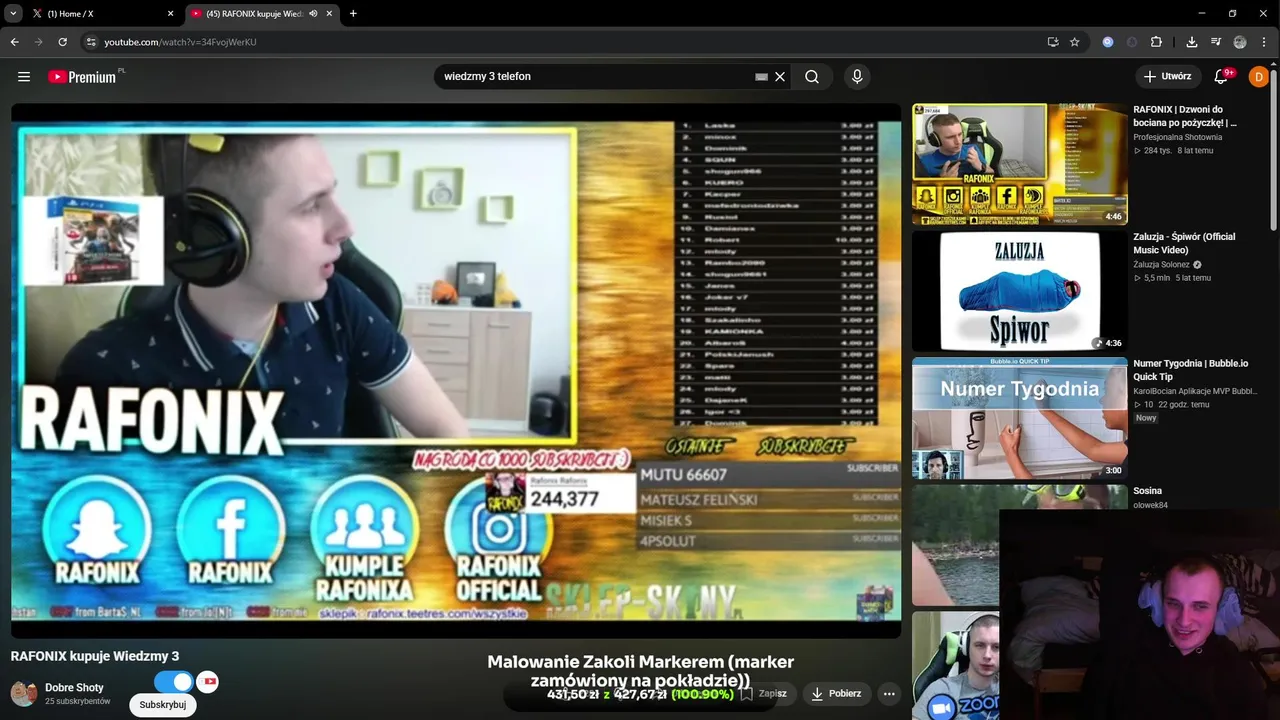
Task: Open the Chrome profile avatar
Action: pyautogui.click(x=1240, y=42)
